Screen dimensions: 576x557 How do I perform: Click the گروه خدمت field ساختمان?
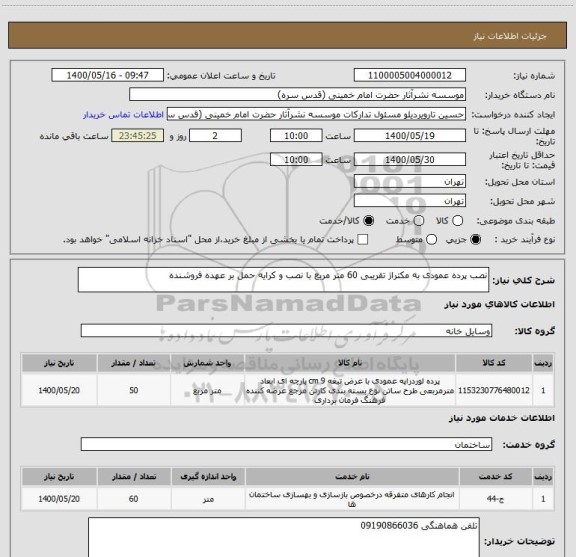286,444
